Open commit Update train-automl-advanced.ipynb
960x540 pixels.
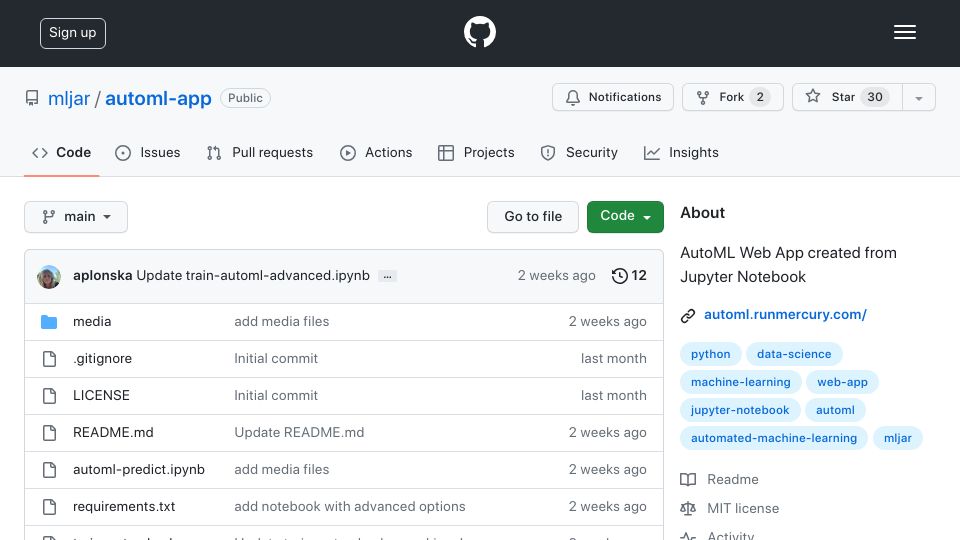coord(253,276)
